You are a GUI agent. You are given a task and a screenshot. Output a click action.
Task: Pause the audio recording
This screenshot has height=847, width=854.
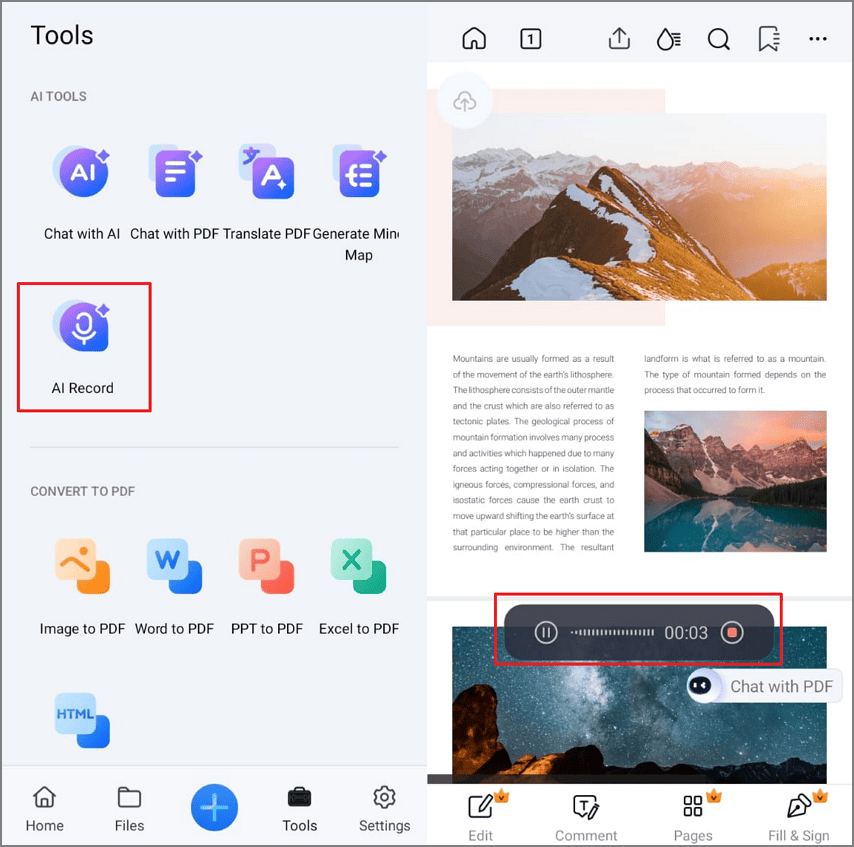click(545, 632)
